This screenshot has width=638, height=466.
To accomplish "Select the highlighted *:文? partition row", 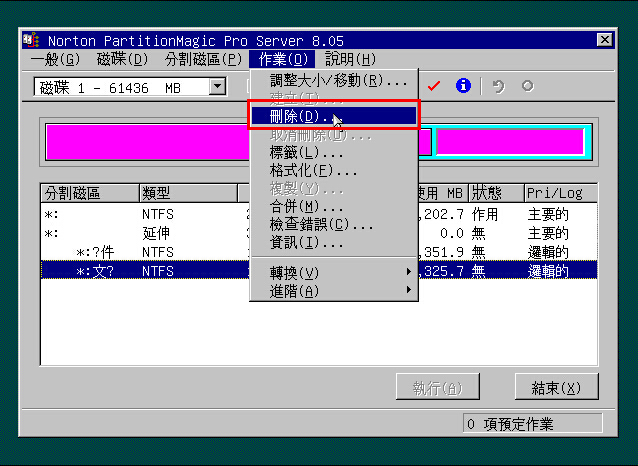I will click(x=319, y=271).
